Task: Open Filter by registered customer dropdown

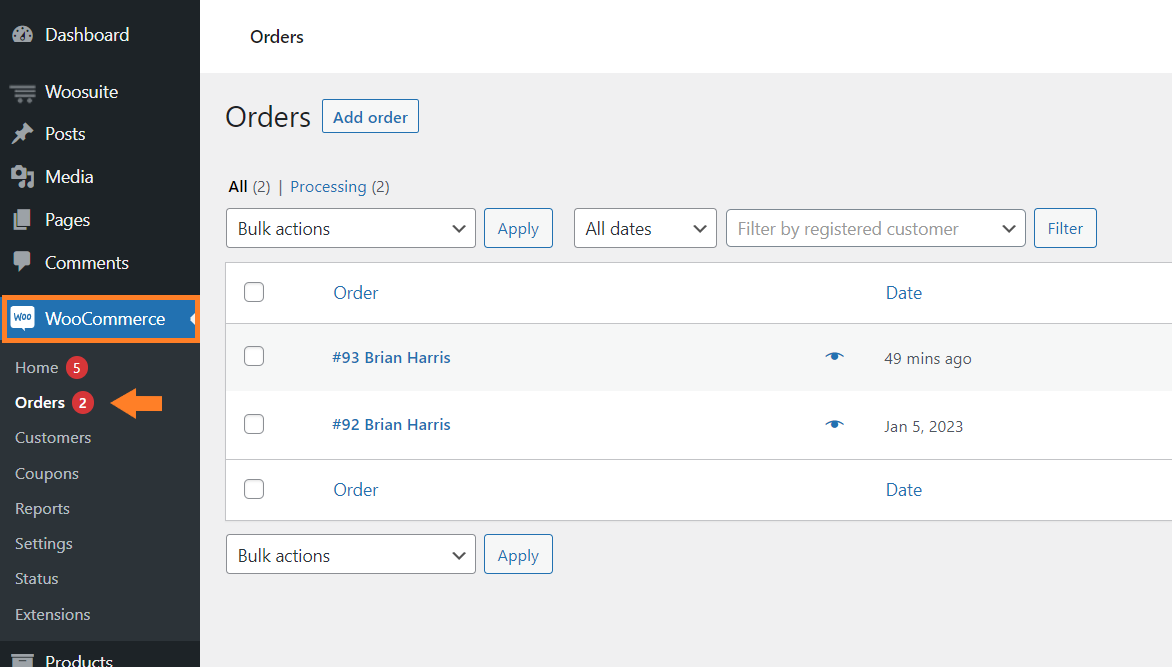Action: click(x=875, y=228)
